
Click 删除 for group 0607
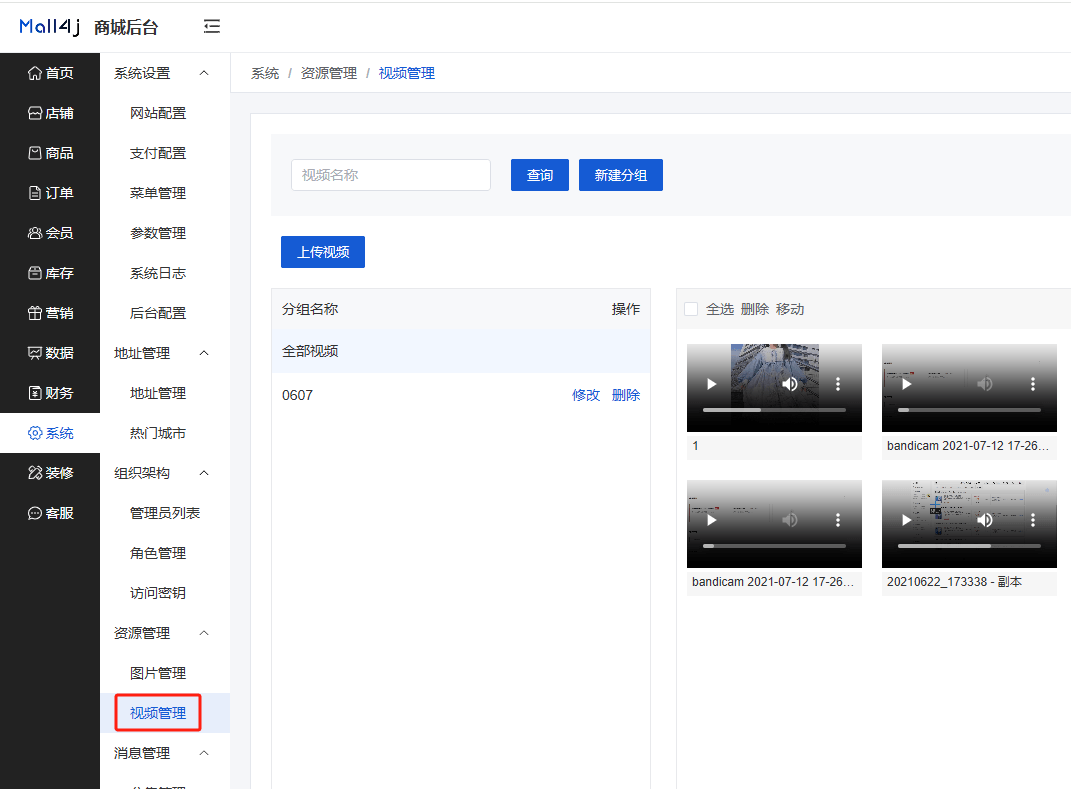click(x=626, y=395)
